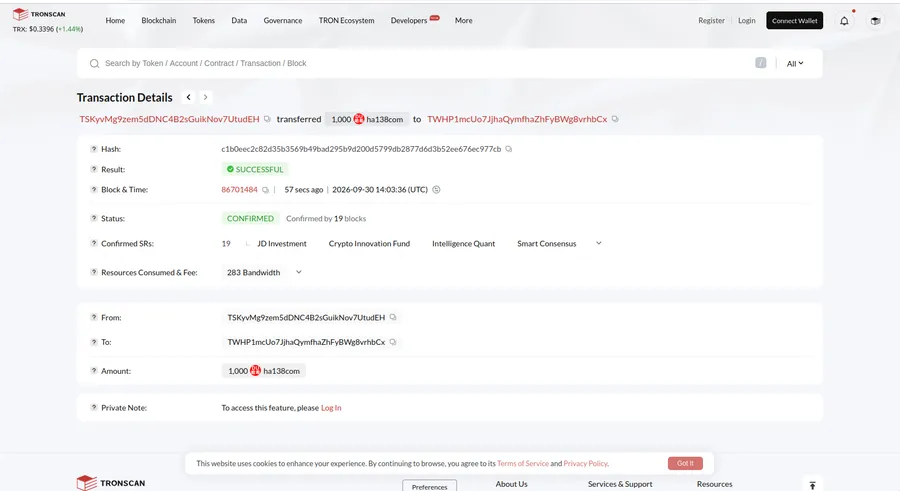Viewport: 900px width, 491px height.
Task: Open the help icon next to Hash
Action: coord(94,149)
